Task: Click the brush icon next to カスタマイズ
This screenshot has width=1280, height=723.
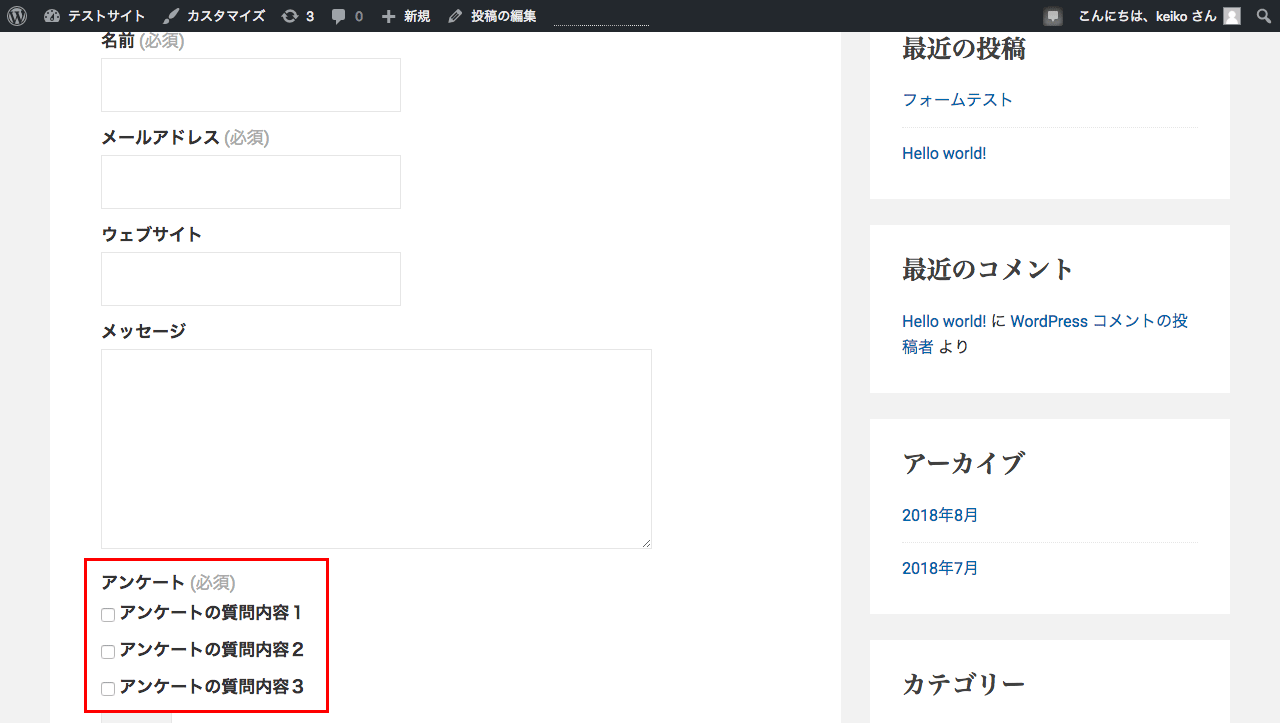Action: [x=171, y=16]
